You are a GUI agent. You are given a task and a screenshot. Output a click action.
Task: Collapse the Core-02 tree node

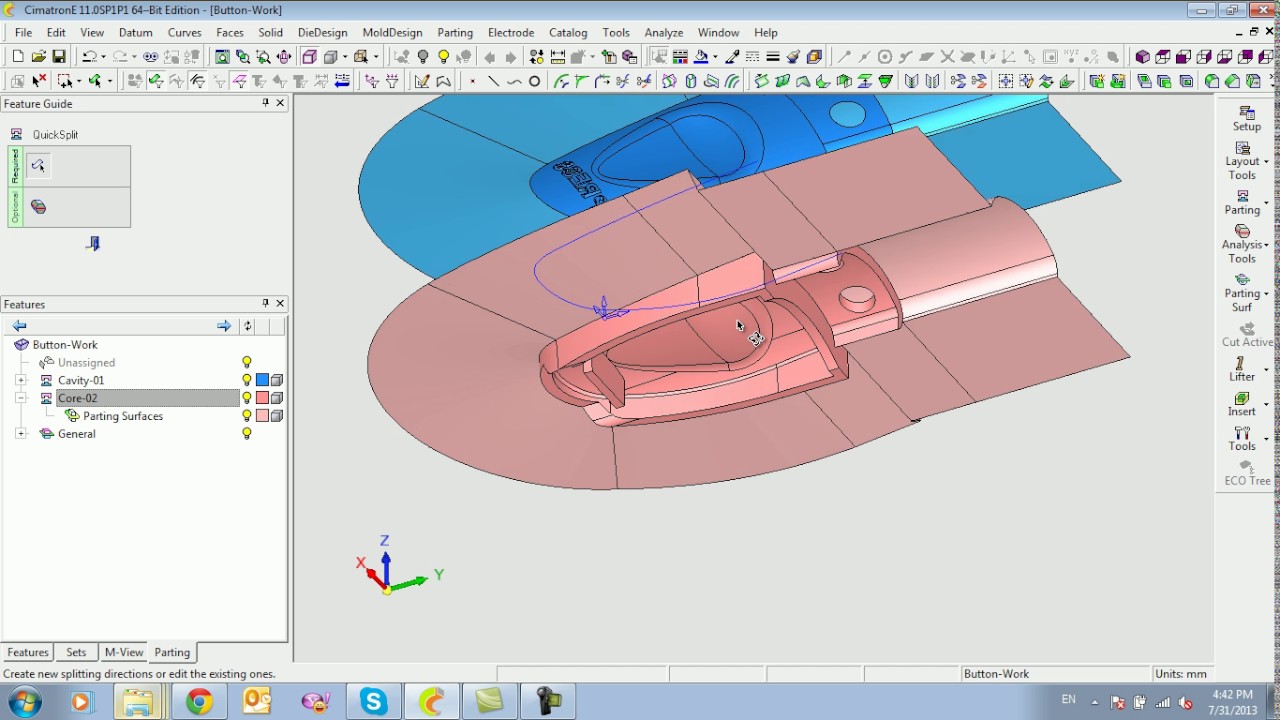point(21,398)
